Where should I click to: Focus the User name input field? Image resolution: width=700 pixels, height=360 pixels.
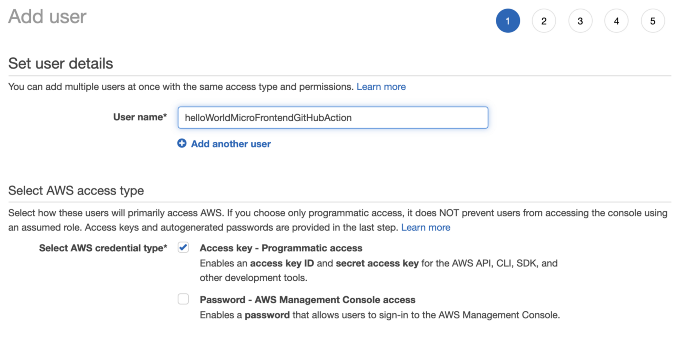click(333, 117)
